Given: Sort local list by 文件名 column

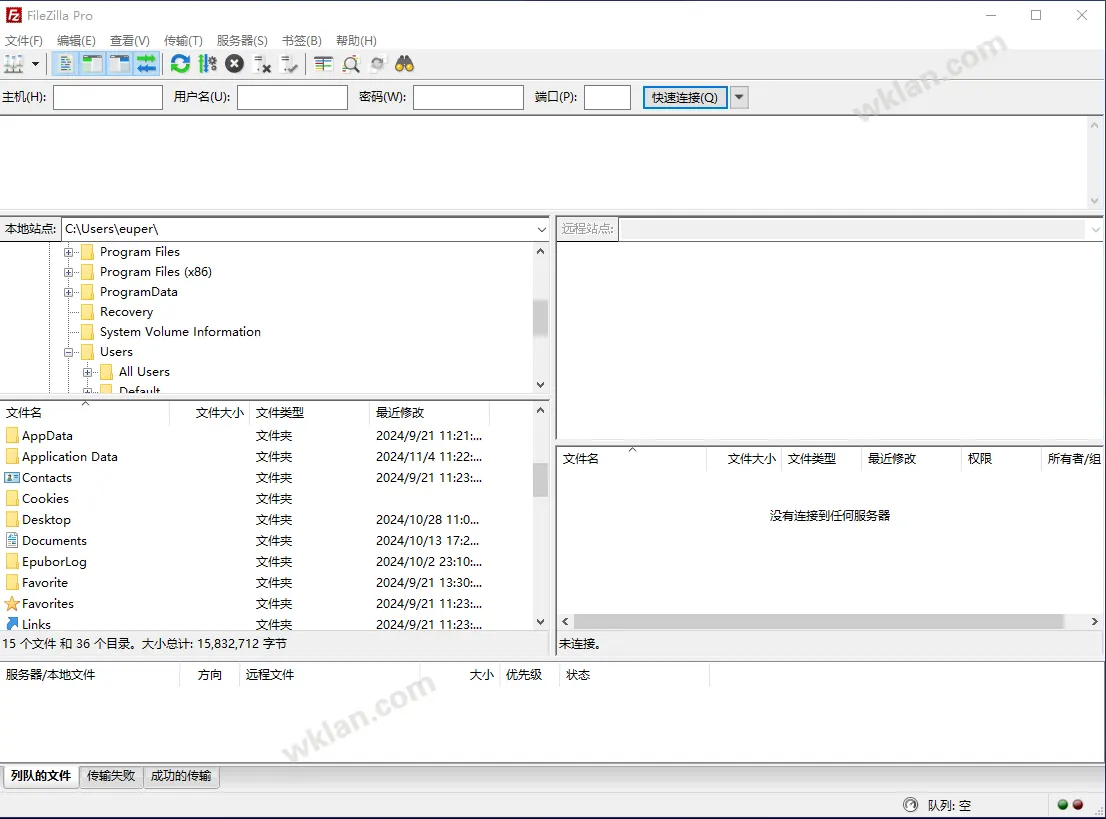Looking at the screenshot, I should [85, 413].
